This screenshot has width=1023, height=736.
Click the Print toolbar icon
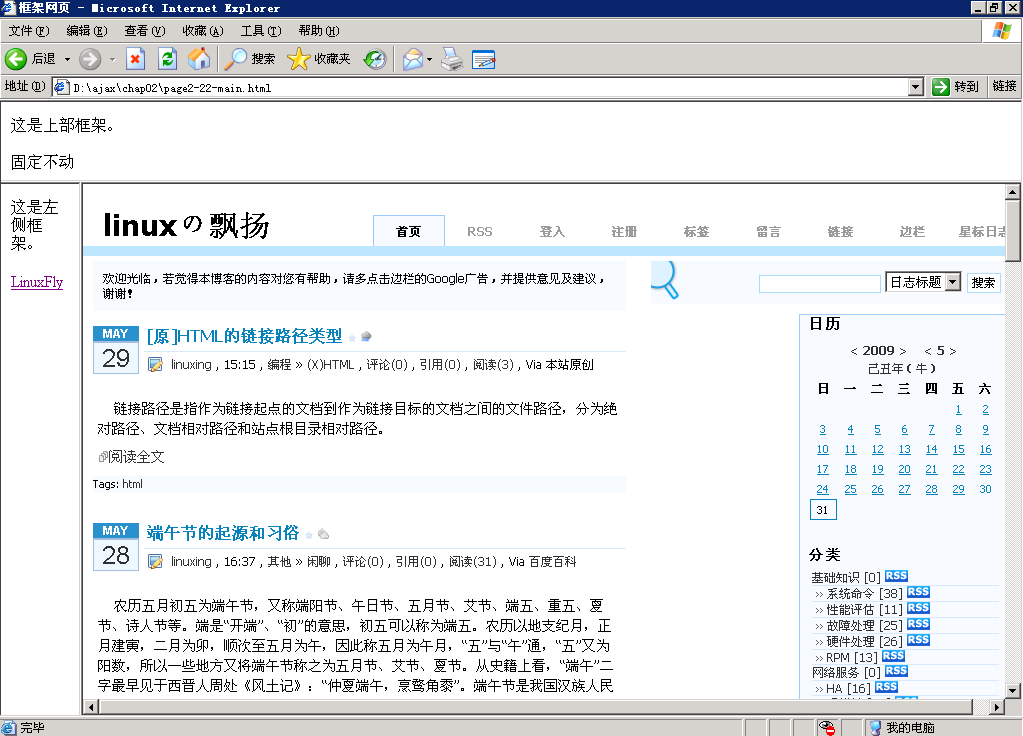pyautogui.click(x=452, y=59)
